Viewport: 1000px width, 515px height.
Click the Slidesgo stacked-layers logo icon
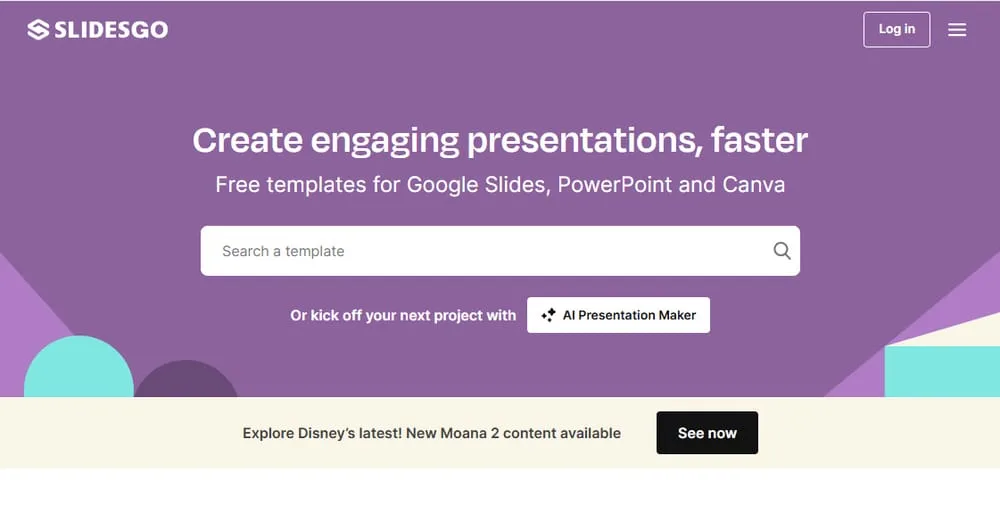38,29
